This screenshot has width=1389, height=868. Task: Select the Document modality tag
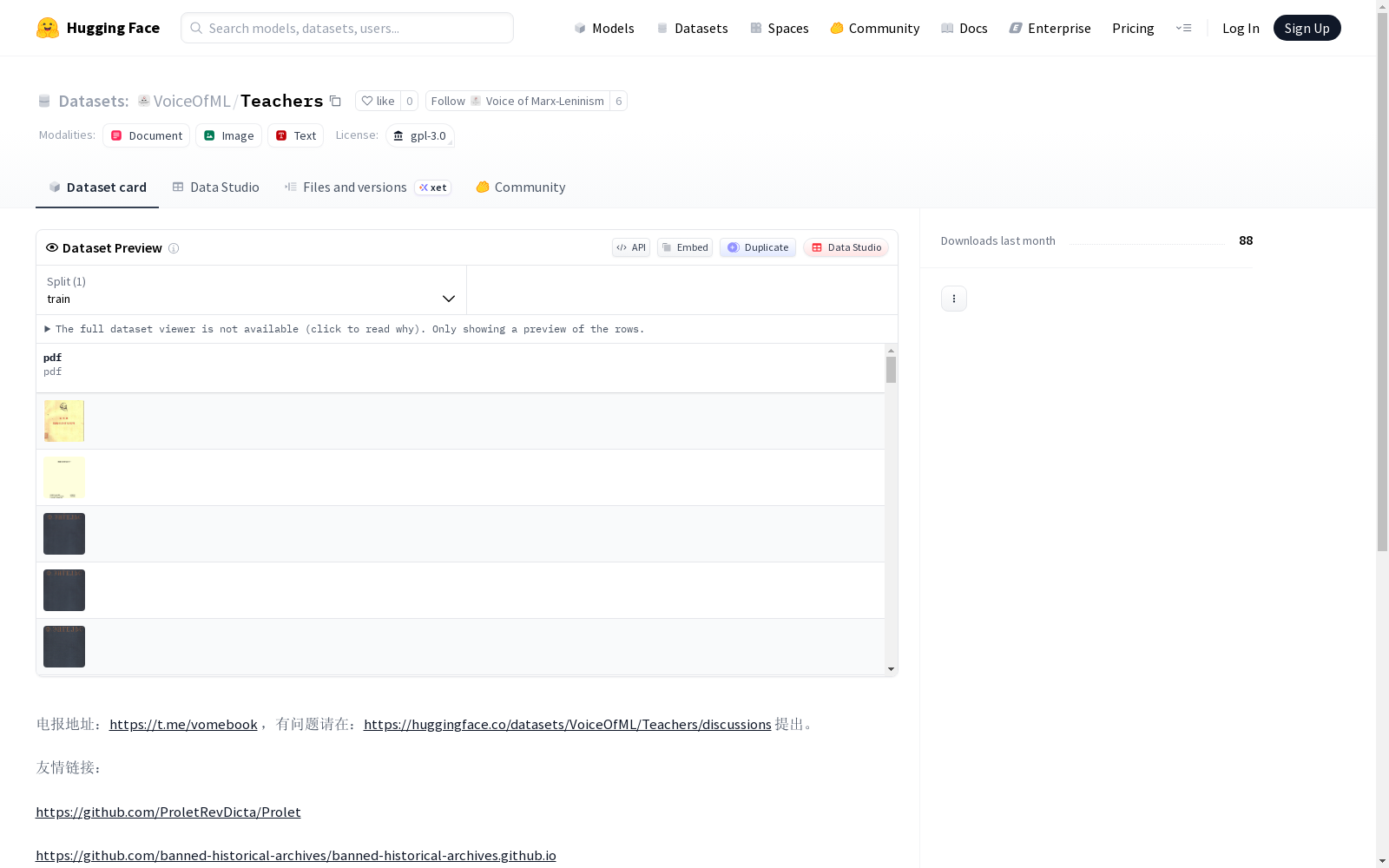click(x=146, y=135)
